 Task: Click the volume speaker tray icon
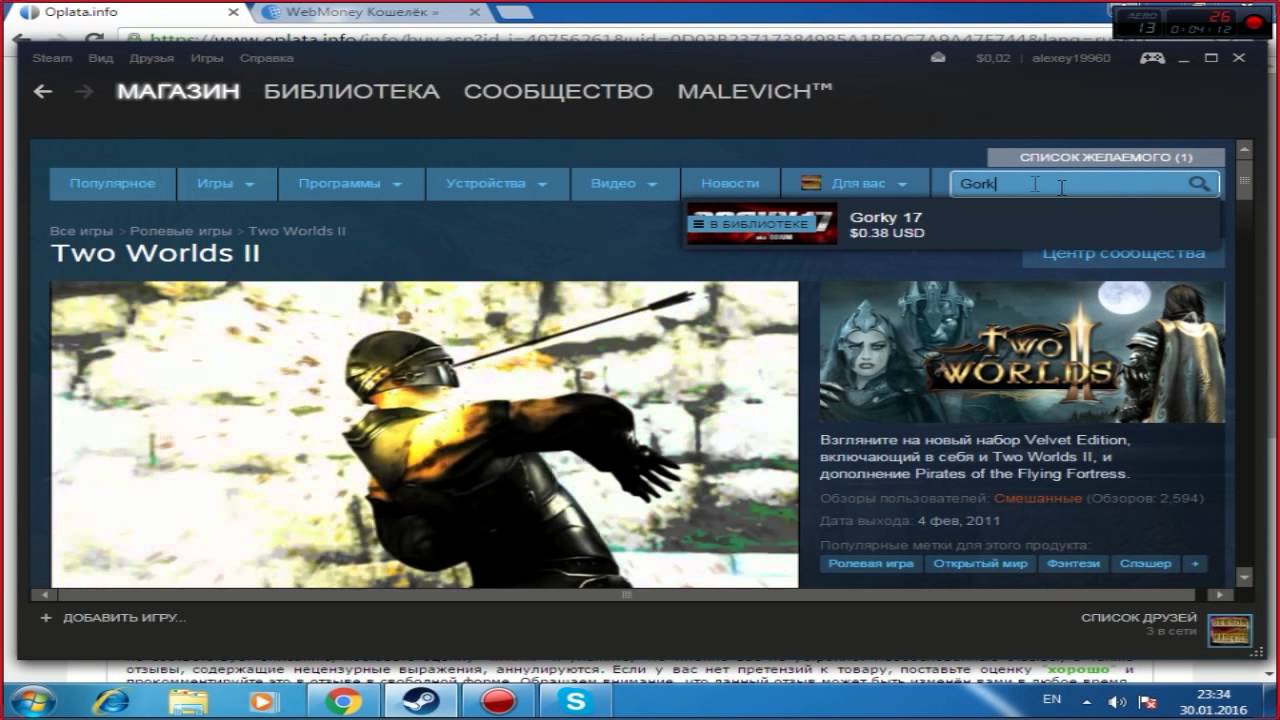click(x=1118, y=702)
